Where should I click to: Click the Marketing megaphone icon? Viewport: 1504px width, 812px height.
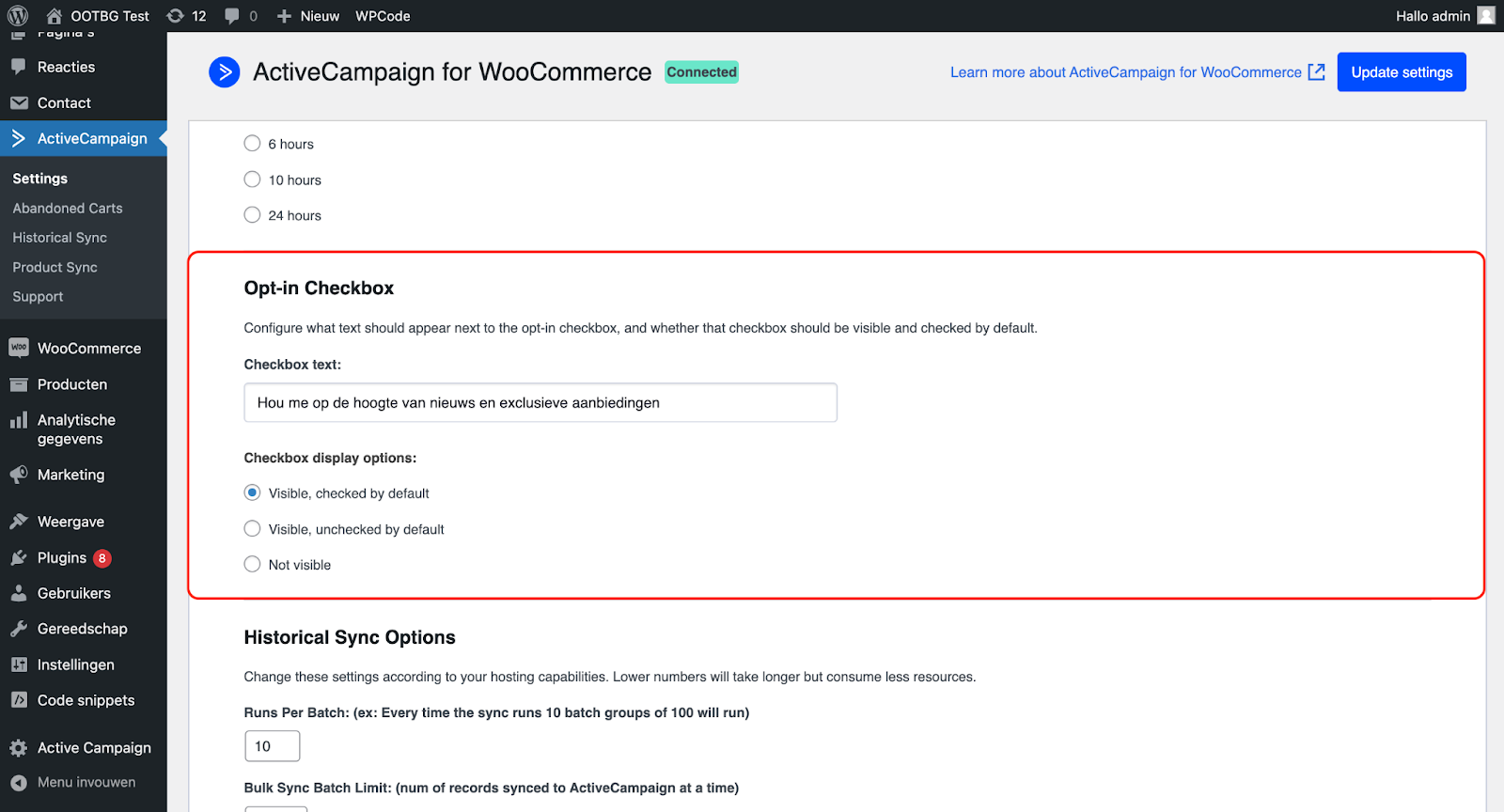19,475
